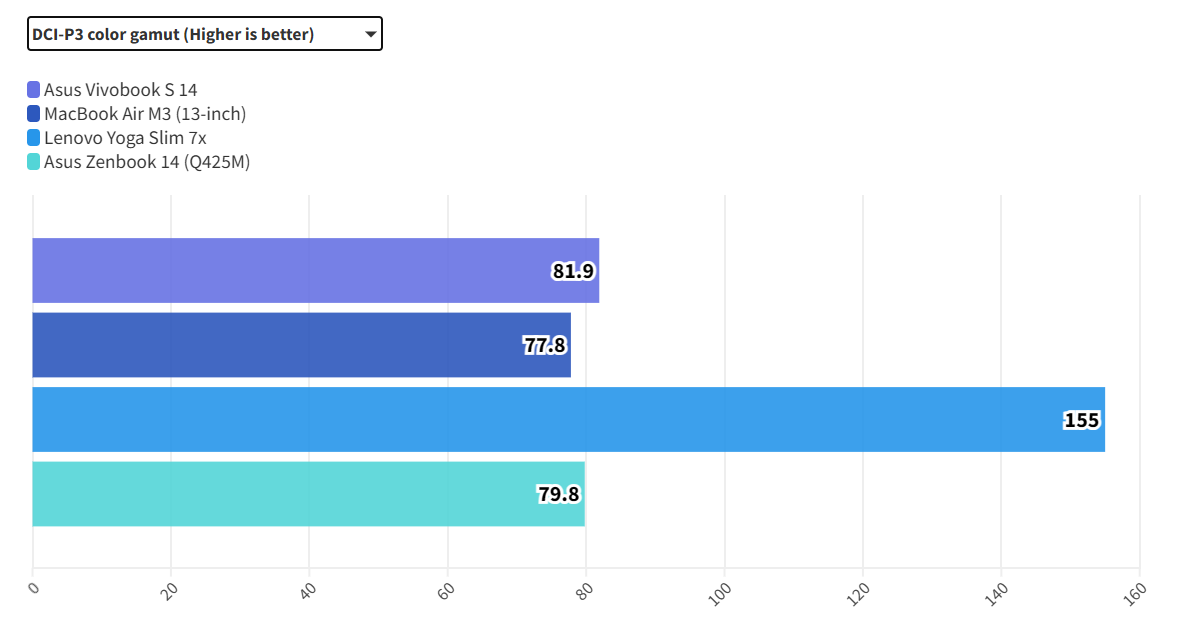Click the 81.9 value label
Screen dimensions: 1177x618
point(573,270)
